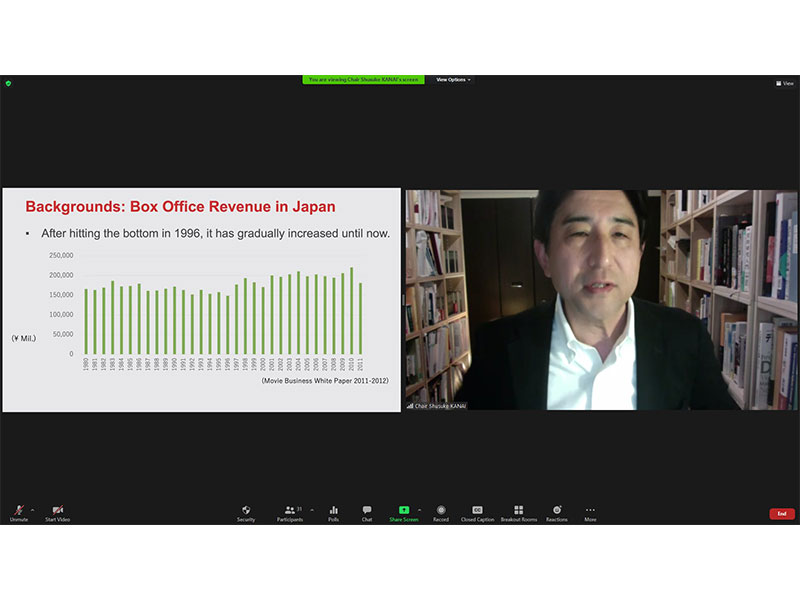Open the Chat panel
The width and height of the screenshot is (800, 600).
367,512
